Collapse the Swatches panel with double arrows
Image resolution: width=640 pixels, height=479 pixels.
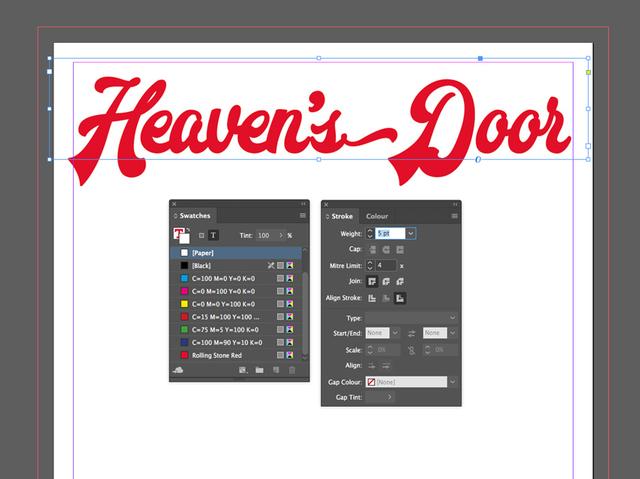(303, 204)
